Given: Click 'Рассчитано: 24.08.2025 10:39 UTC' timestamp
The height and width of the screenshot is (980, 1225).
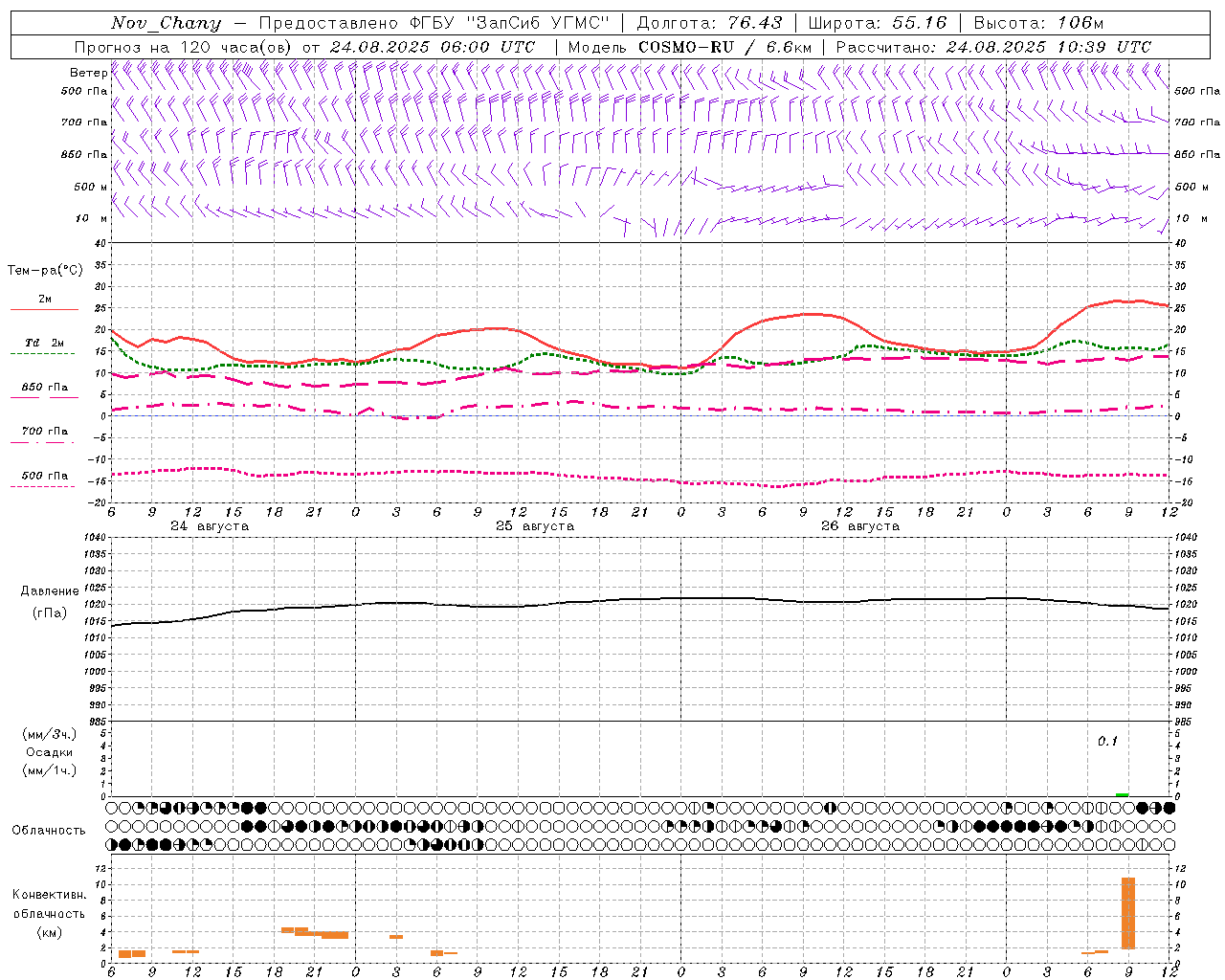Looking at the screenshot, I should 993,47.
